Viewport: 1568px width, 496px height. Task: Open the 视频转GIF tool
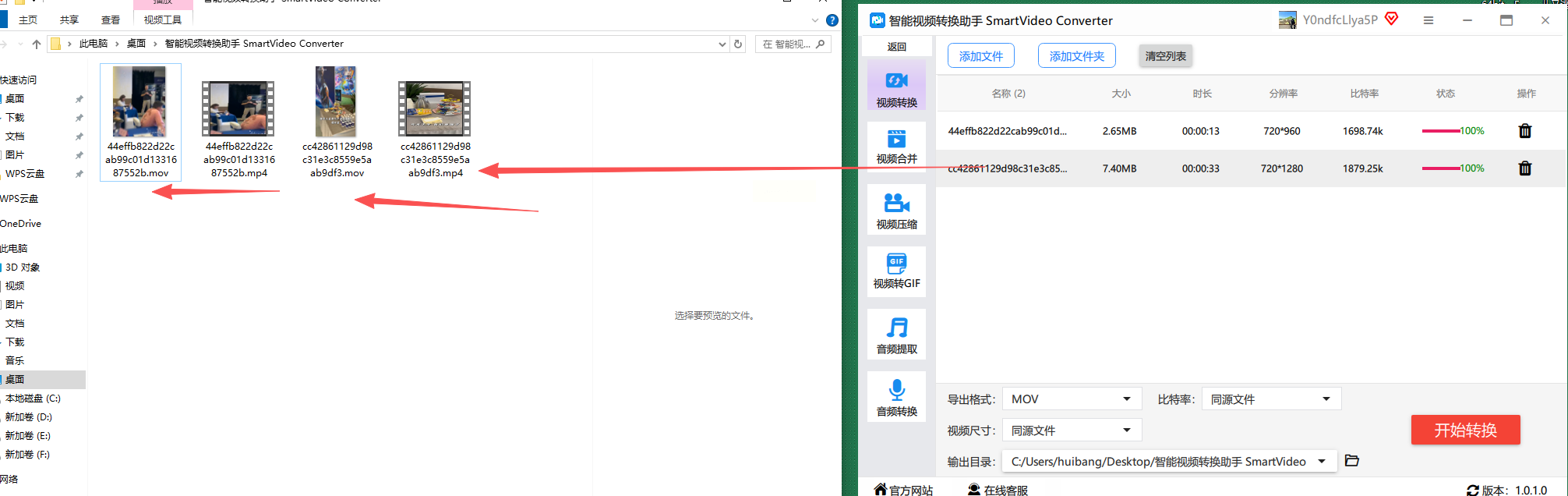click(x=896, y=271)
